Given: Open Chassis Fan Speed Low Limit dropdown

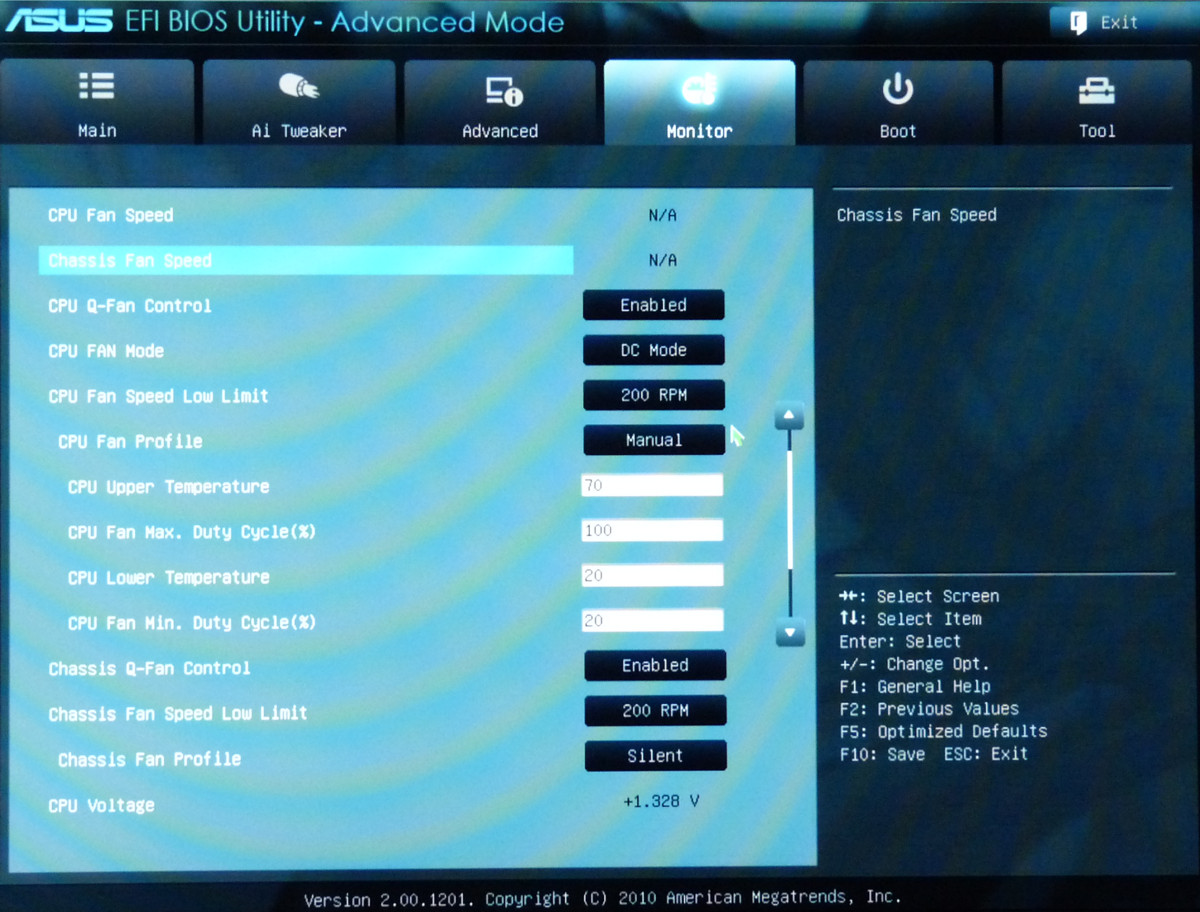Looking at the screenshot, I should (x=655, y=711).
